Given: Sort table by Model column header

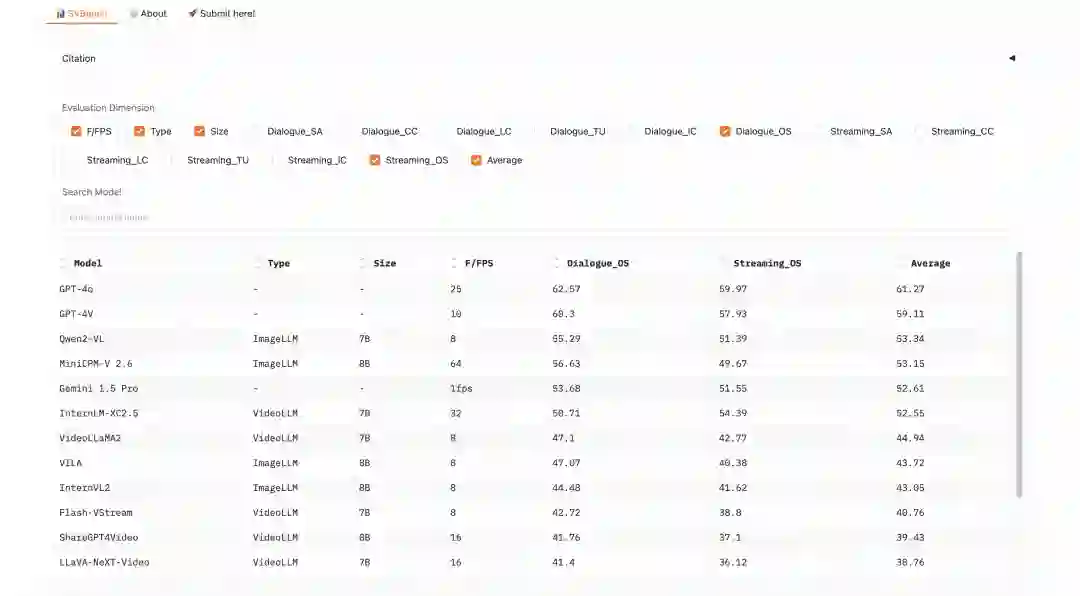Looking at the screenshot, I should pos(87,263).
